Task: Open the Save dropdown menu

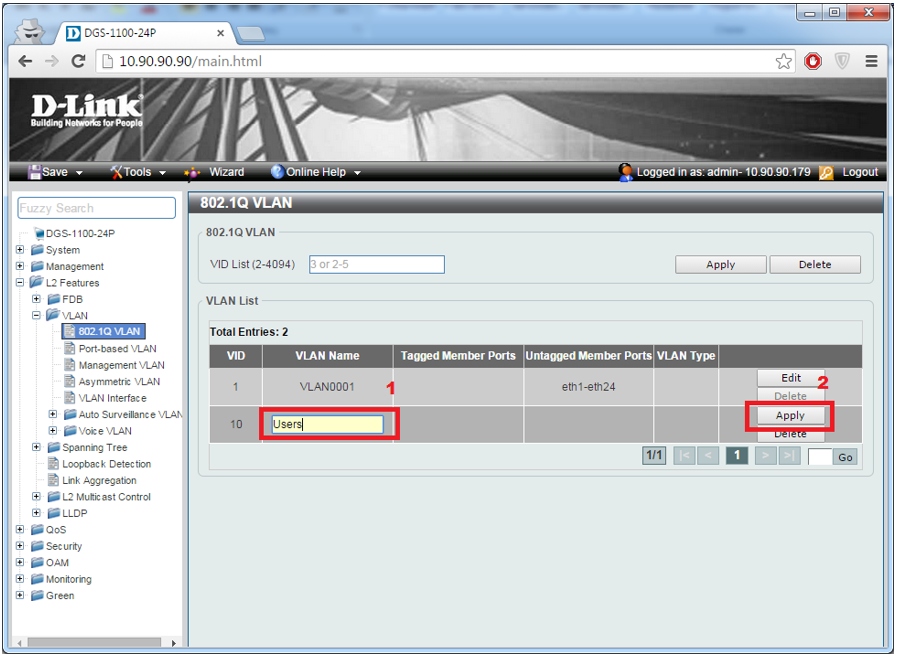Action: pos(55,172)
